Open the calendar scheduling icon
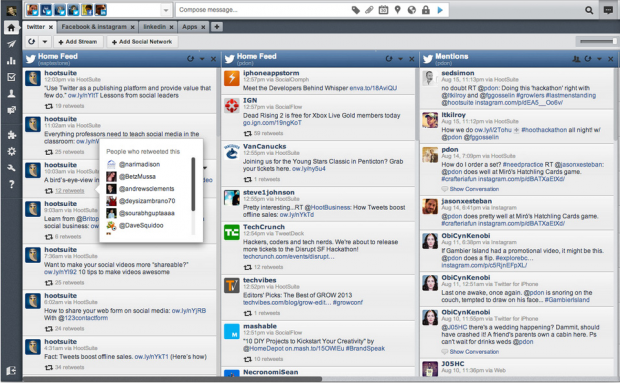 tap(383, 10)
